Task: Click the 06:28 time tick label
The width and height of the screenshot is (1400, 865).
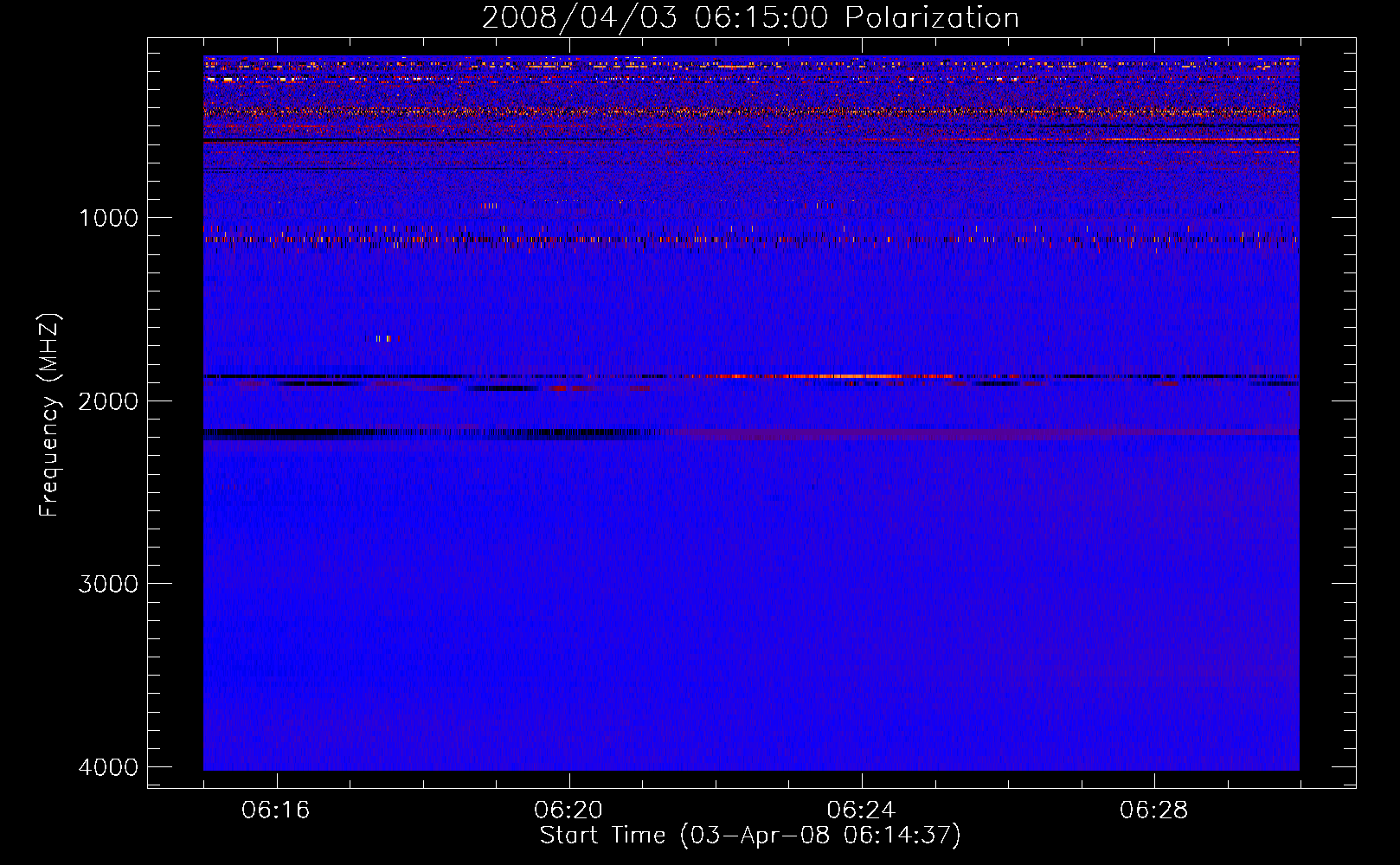Action: (1153, 811)
